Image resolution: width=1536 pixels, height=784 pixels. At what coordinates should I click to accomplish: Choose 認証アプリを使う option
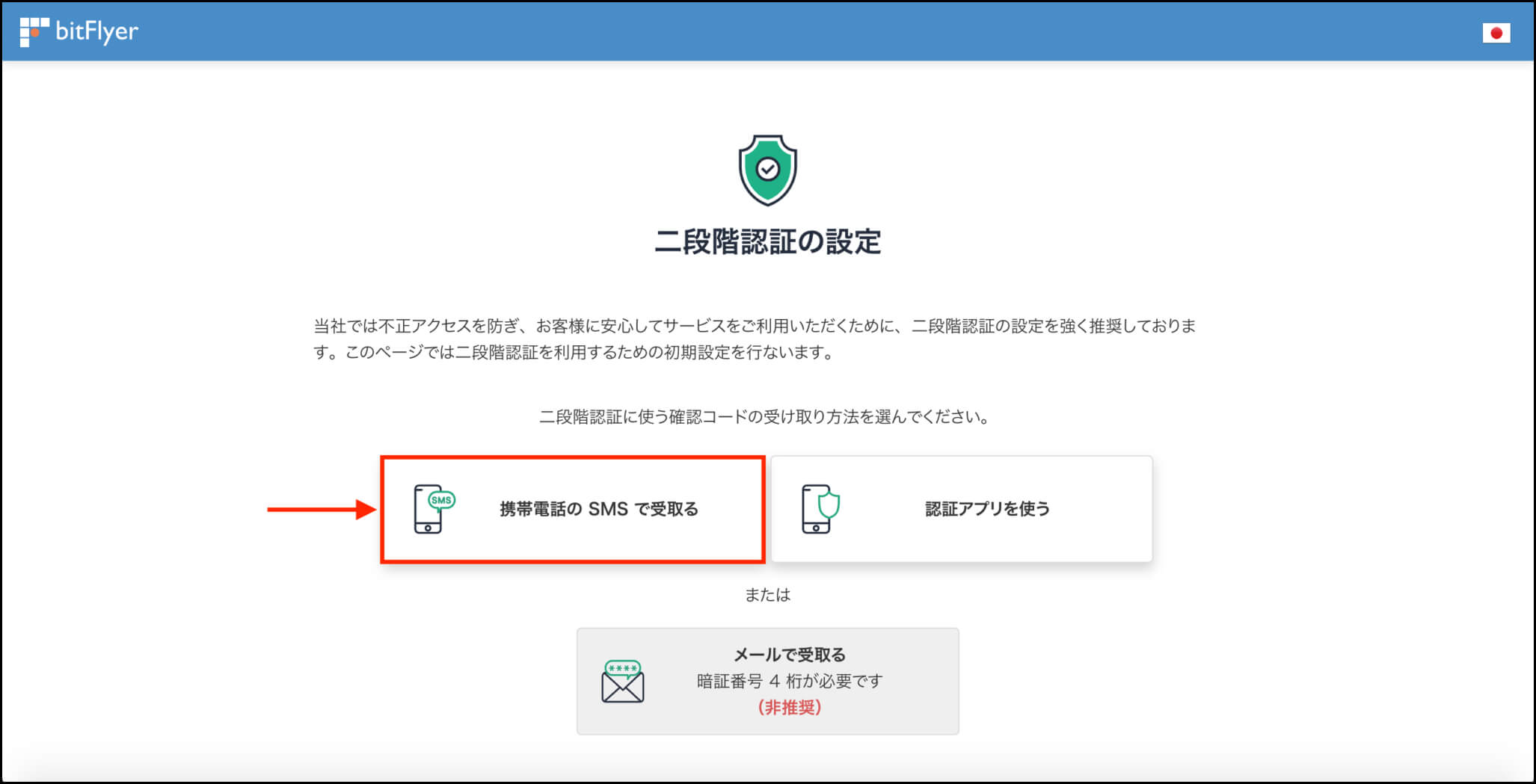click(962, 509)
